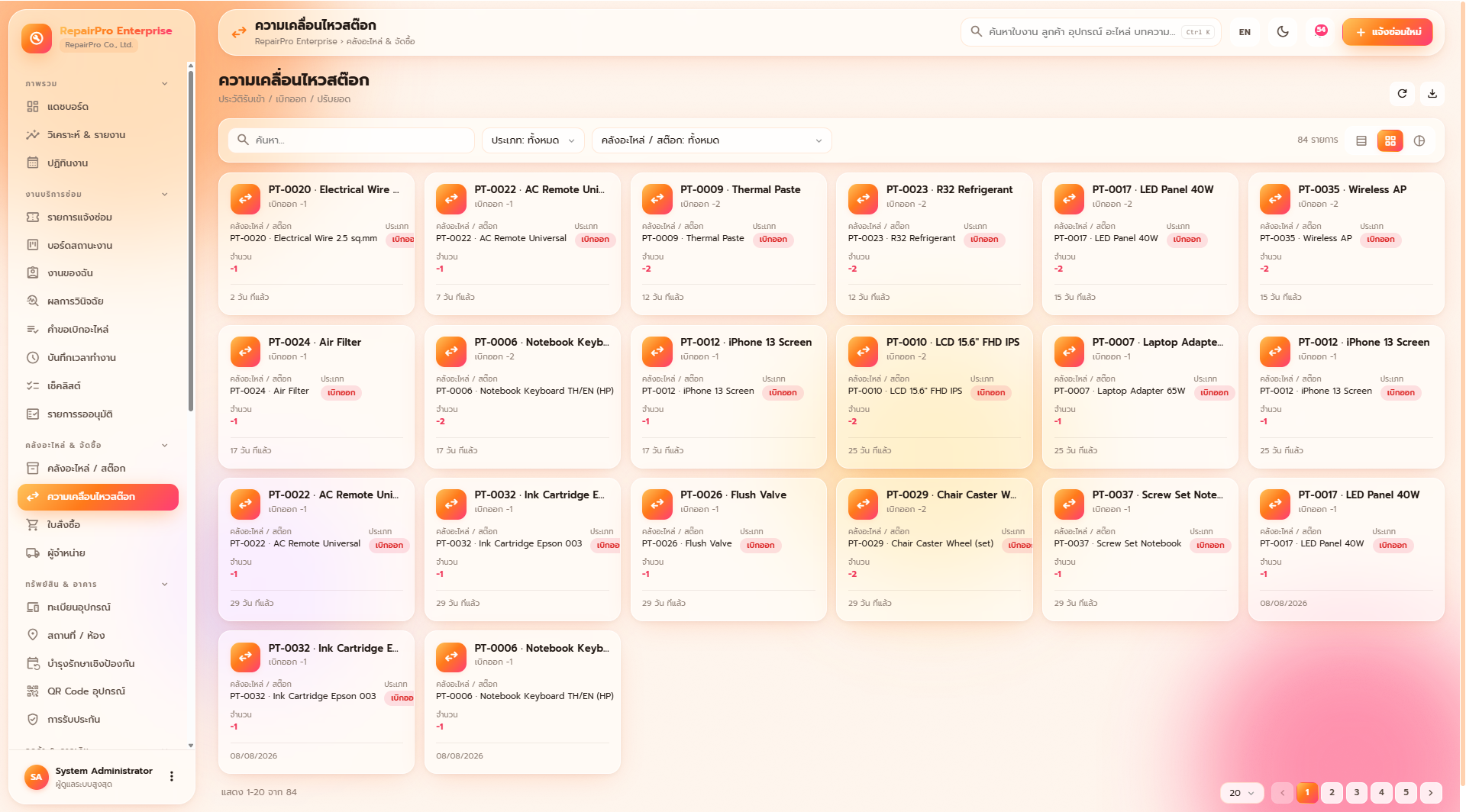Toggle dark mode moon icon

1283,32
